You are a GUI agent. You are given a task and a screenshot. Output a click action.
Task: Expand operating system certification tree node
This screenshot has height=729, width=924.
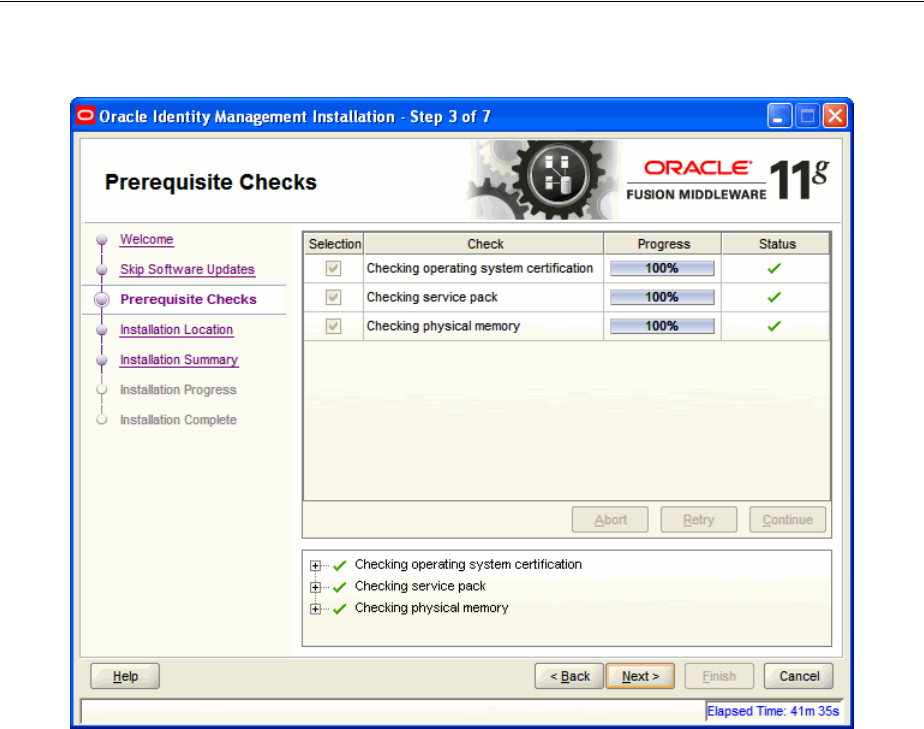point(316,566)
